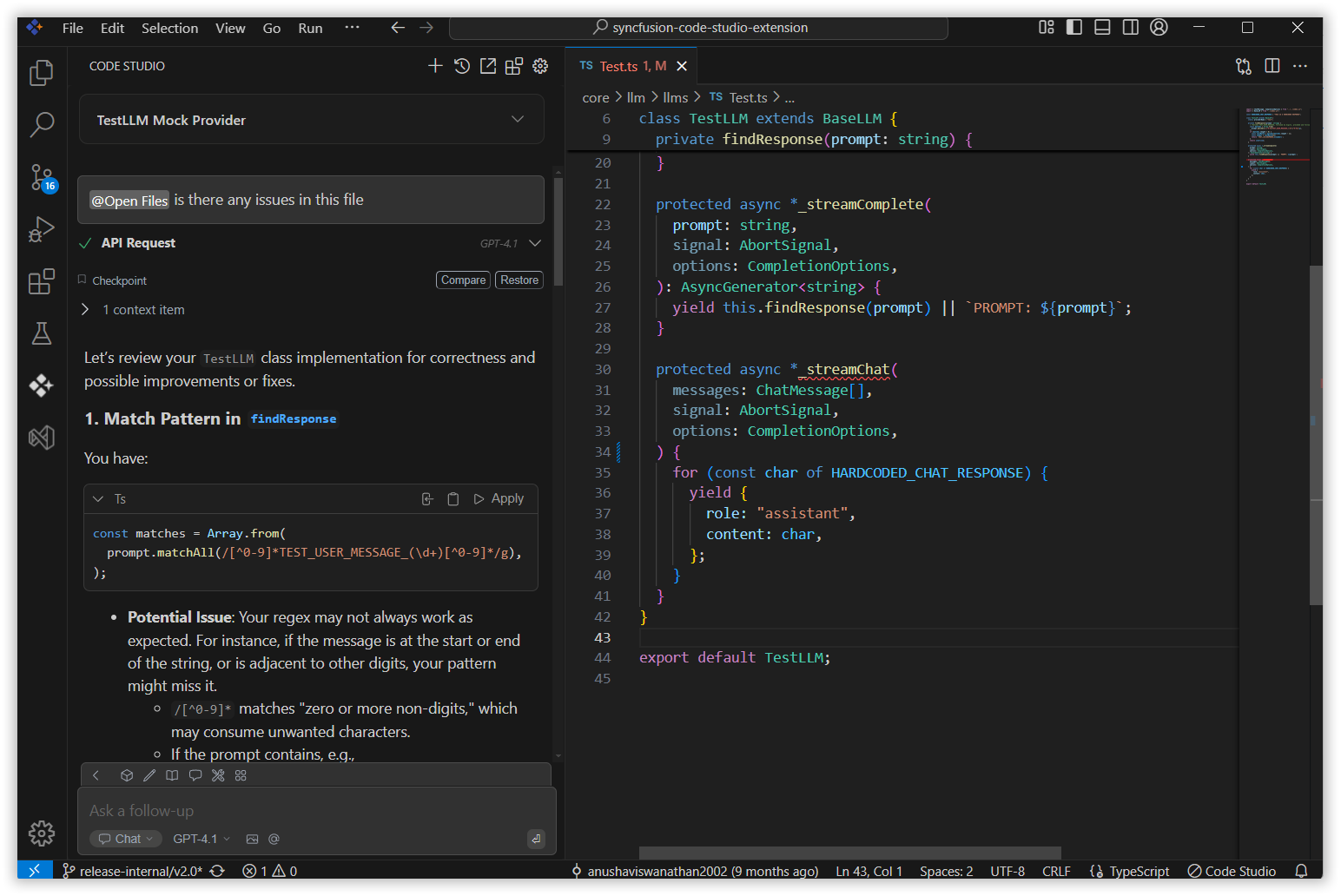The image size is (1341, 896).
Task: Click the command center search box
Action: (698, 28)
